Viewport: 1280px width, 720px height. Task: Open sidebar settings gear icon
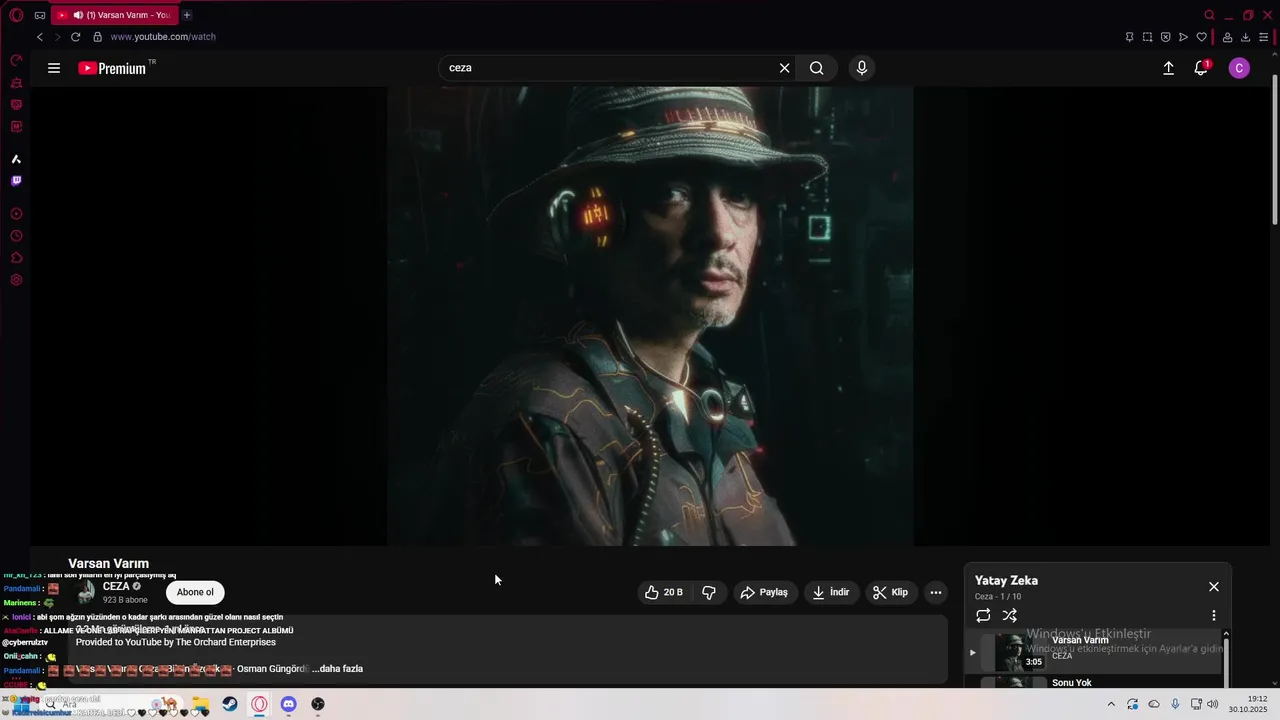pyautogui.click(x=16, y=280)
